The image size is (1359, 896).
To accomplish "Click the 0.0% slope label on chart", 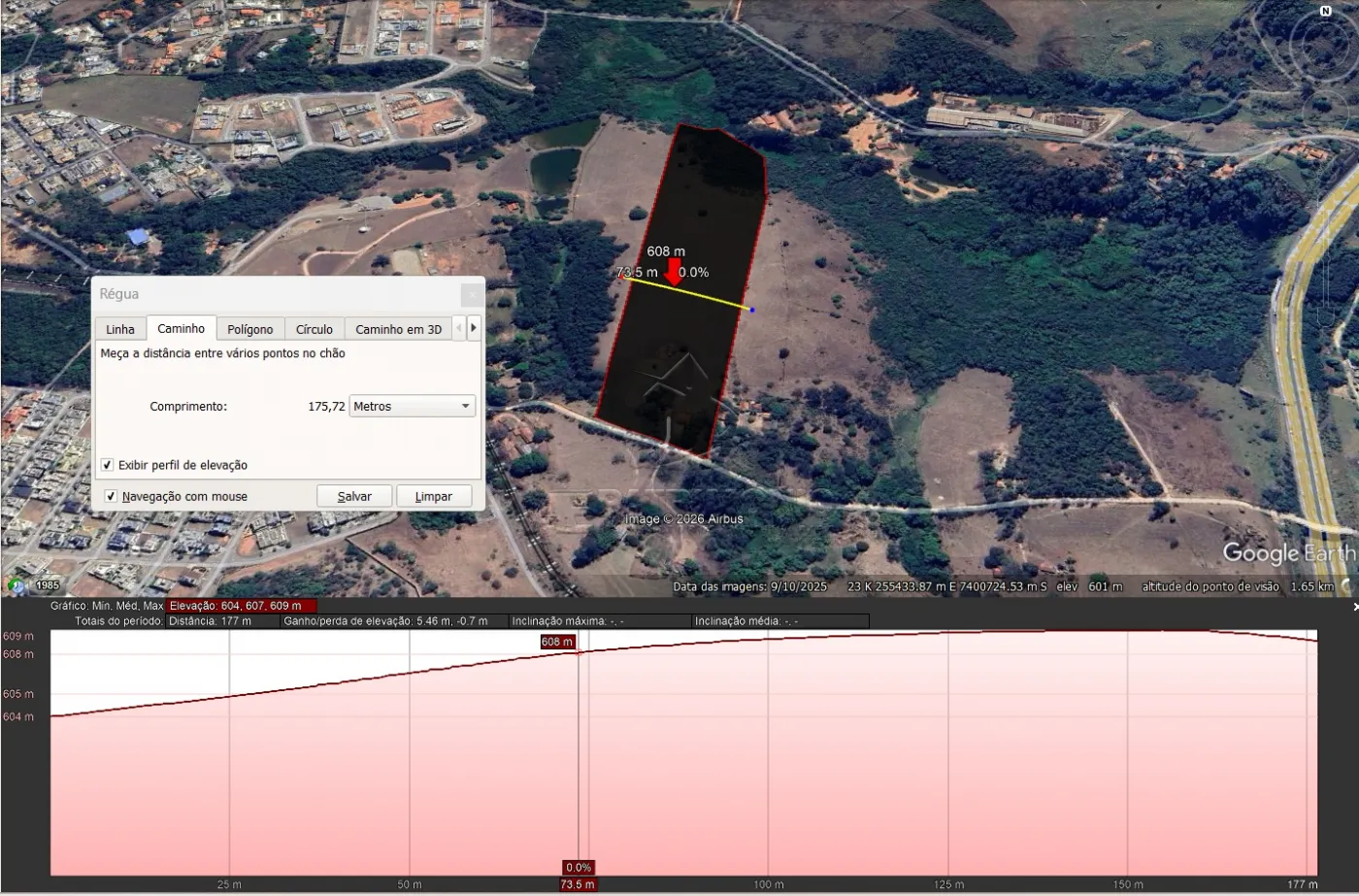I will [579, 867].
